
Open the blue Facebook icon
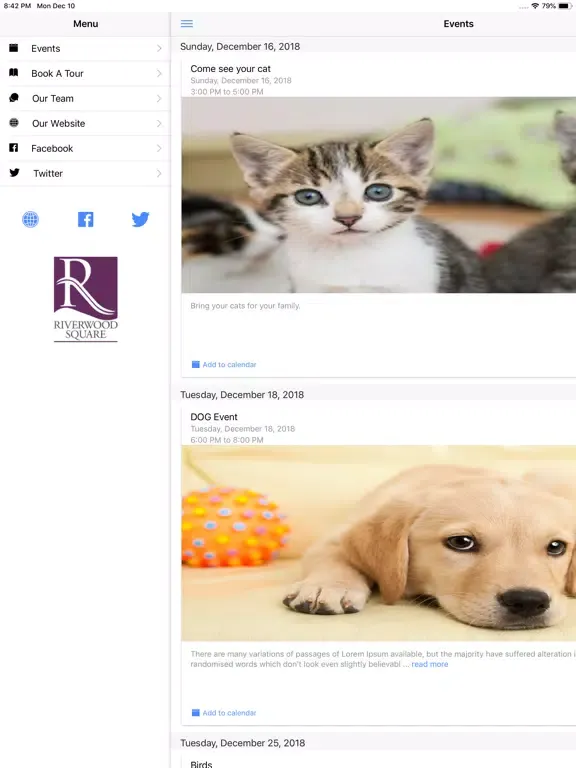86,219
